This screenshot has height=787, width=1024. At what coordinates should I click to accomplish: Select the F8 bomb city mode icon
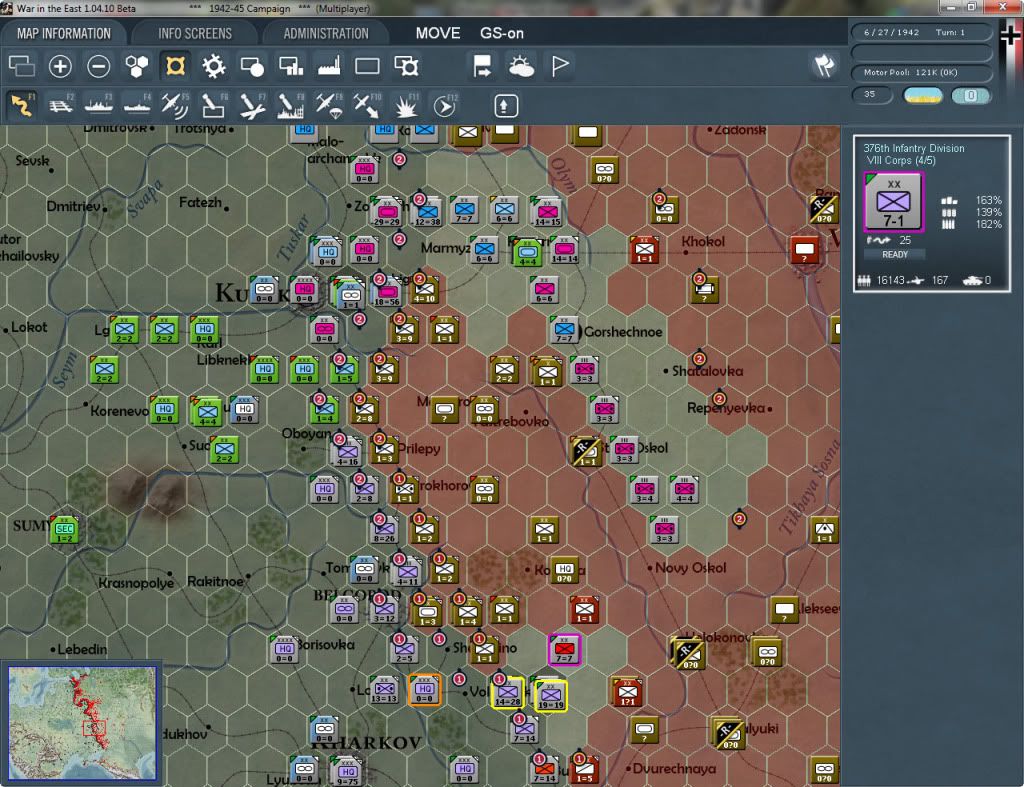point(291,105)
